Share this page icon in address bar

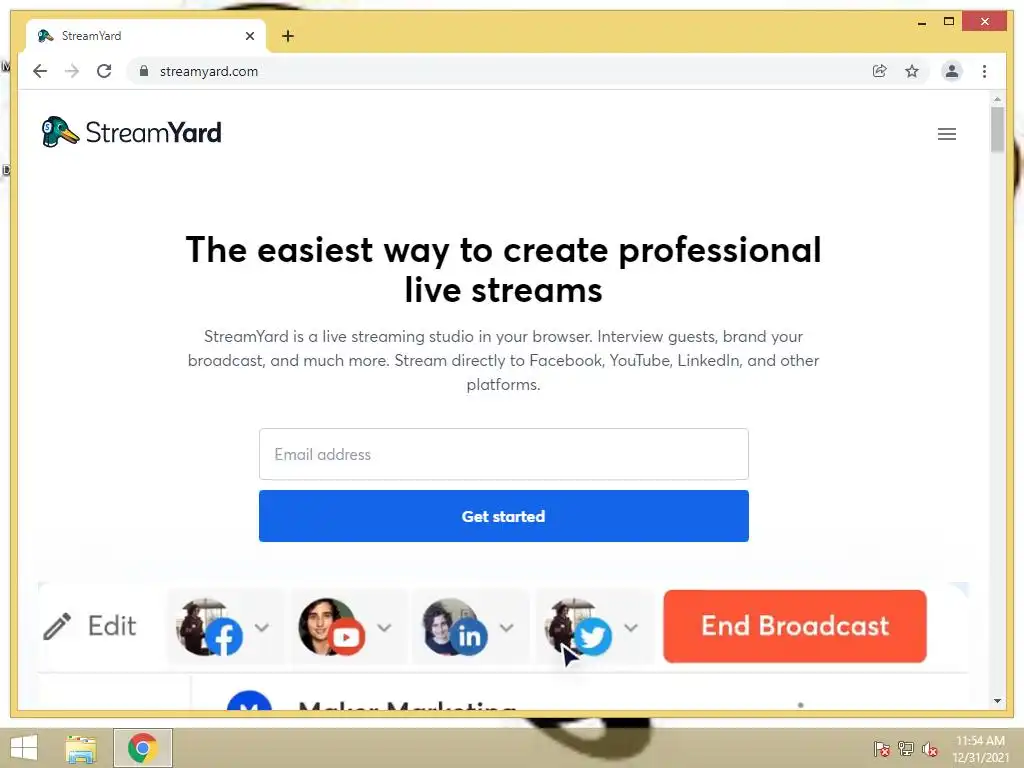[880, 71]
